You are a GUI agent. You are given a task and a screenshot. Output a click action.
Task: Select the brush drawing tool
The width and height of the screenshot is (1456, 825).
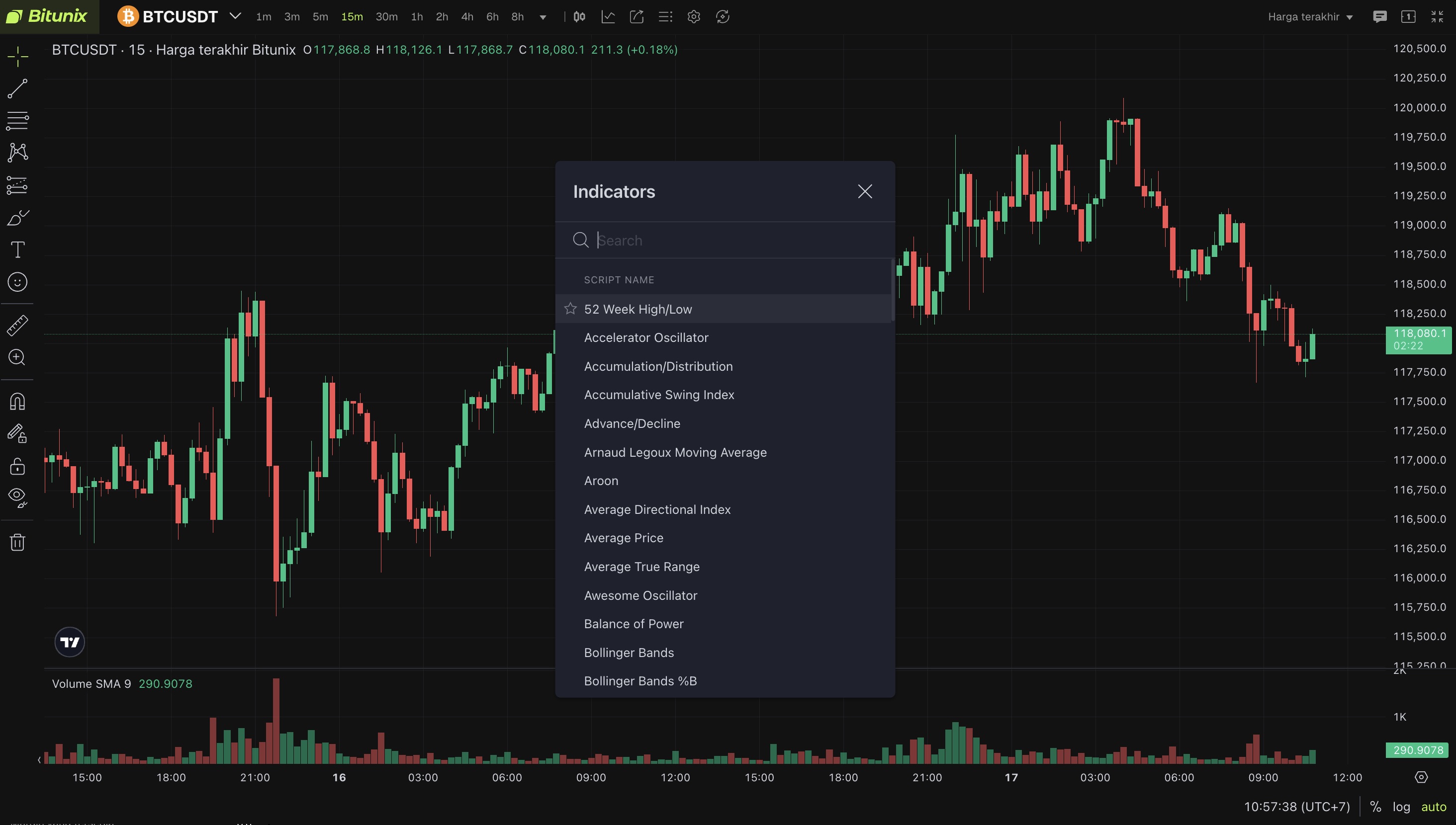pyautogui.click(x=17, y=218)
